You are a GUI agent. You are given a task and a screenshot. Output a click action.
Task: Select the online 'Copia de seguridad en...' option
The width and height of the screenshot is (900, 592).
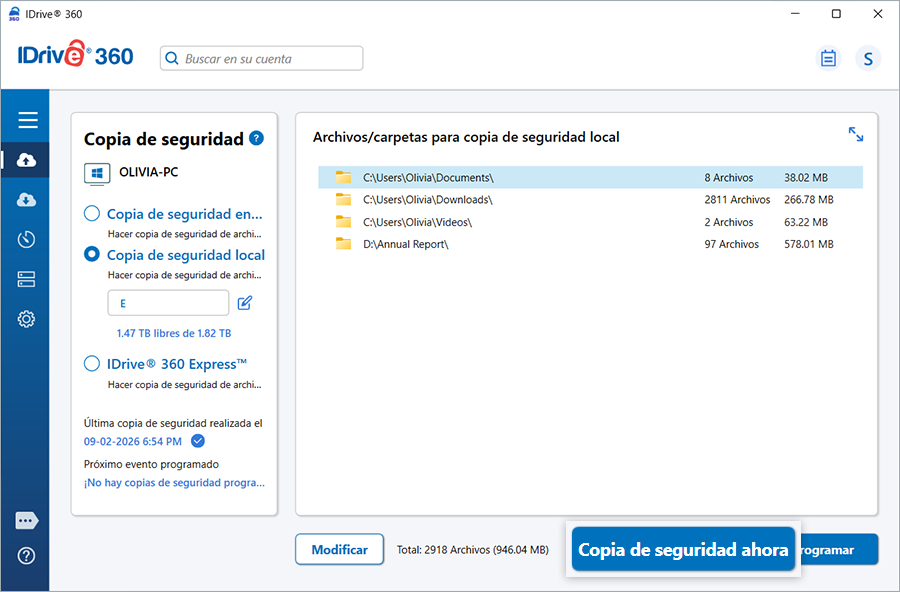[x=92, y=213]
